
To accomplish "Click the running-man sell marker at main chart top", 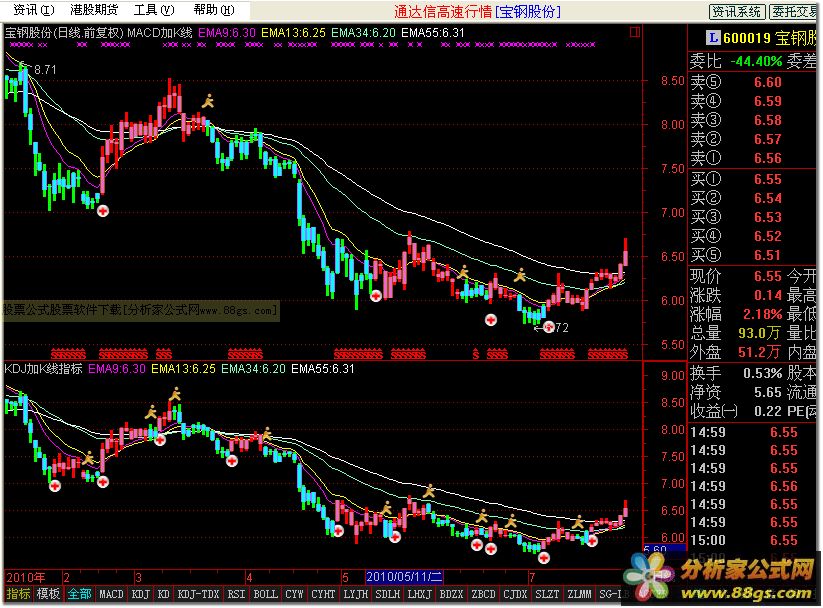I will pos(208,101).
